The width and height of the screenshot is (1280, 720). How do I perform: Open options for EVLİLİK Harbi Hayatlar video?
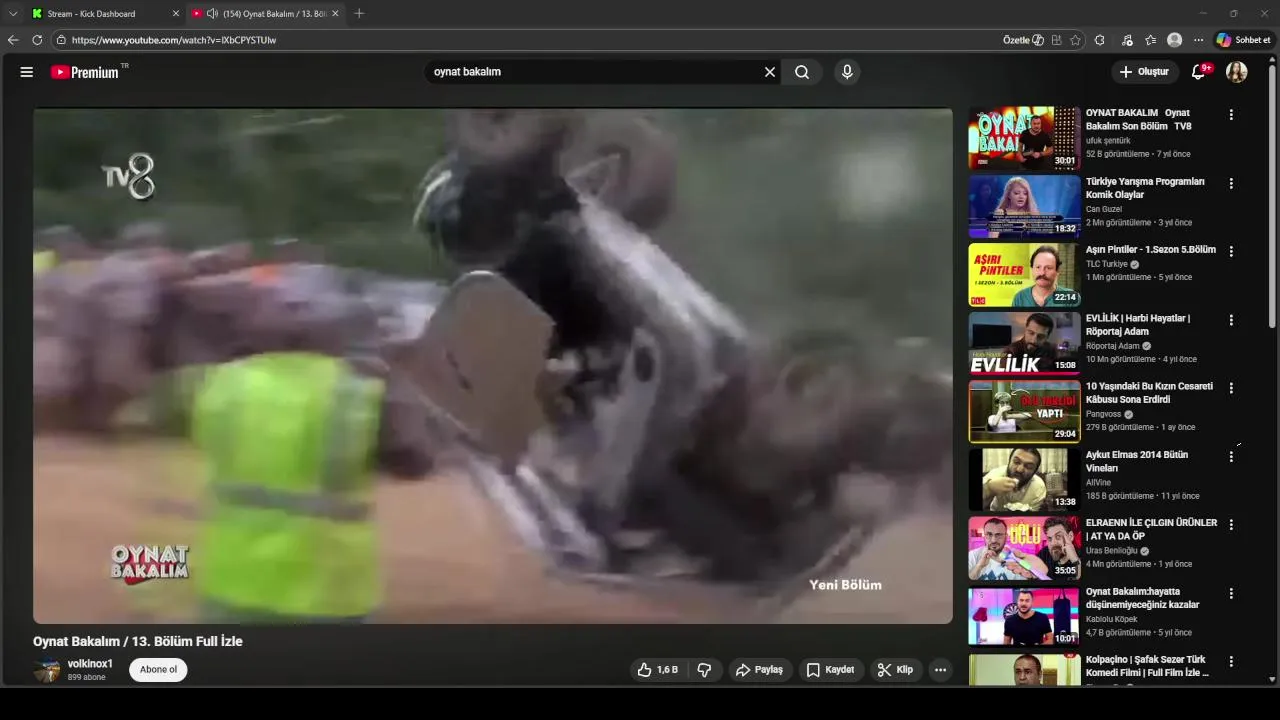[1231, 320]
